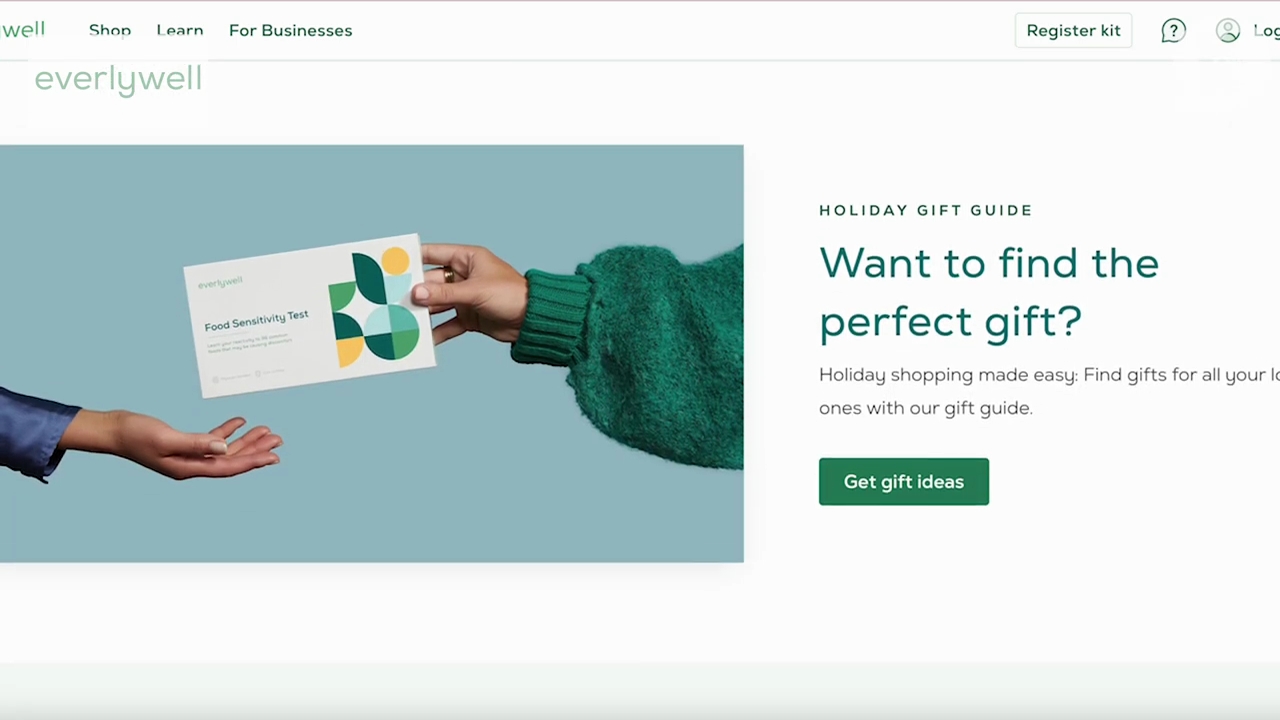Click the Get gift ideas button
The width and height of the screenshot is (1280, 720).
[904, 482]
